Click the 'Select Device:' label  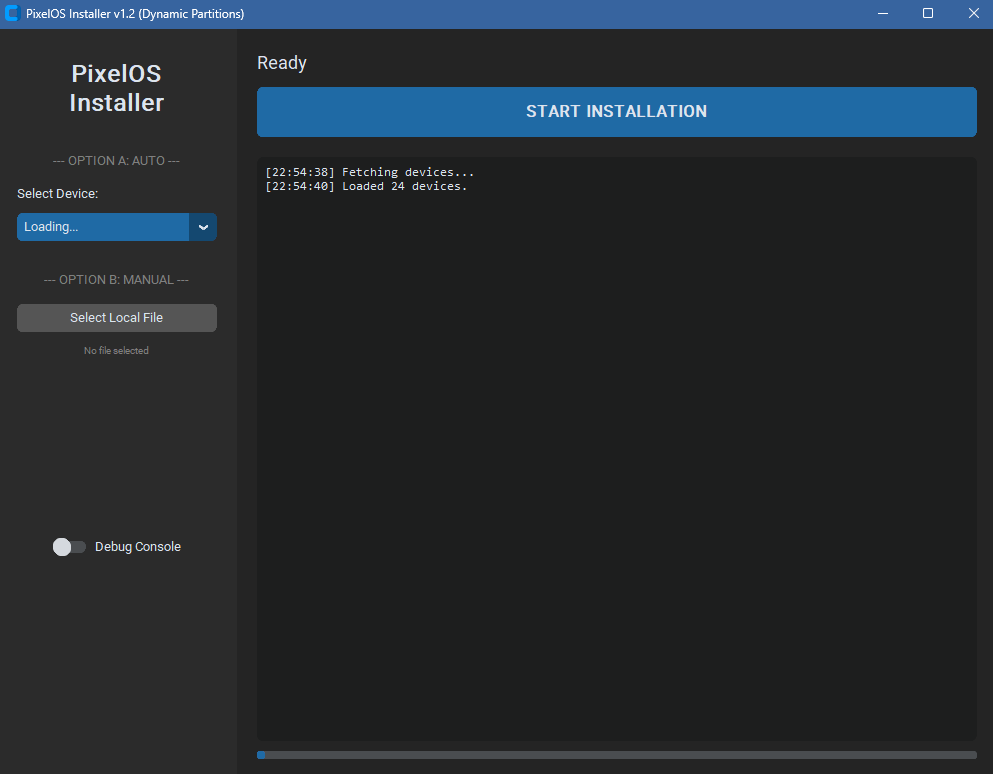click(58, 194)
